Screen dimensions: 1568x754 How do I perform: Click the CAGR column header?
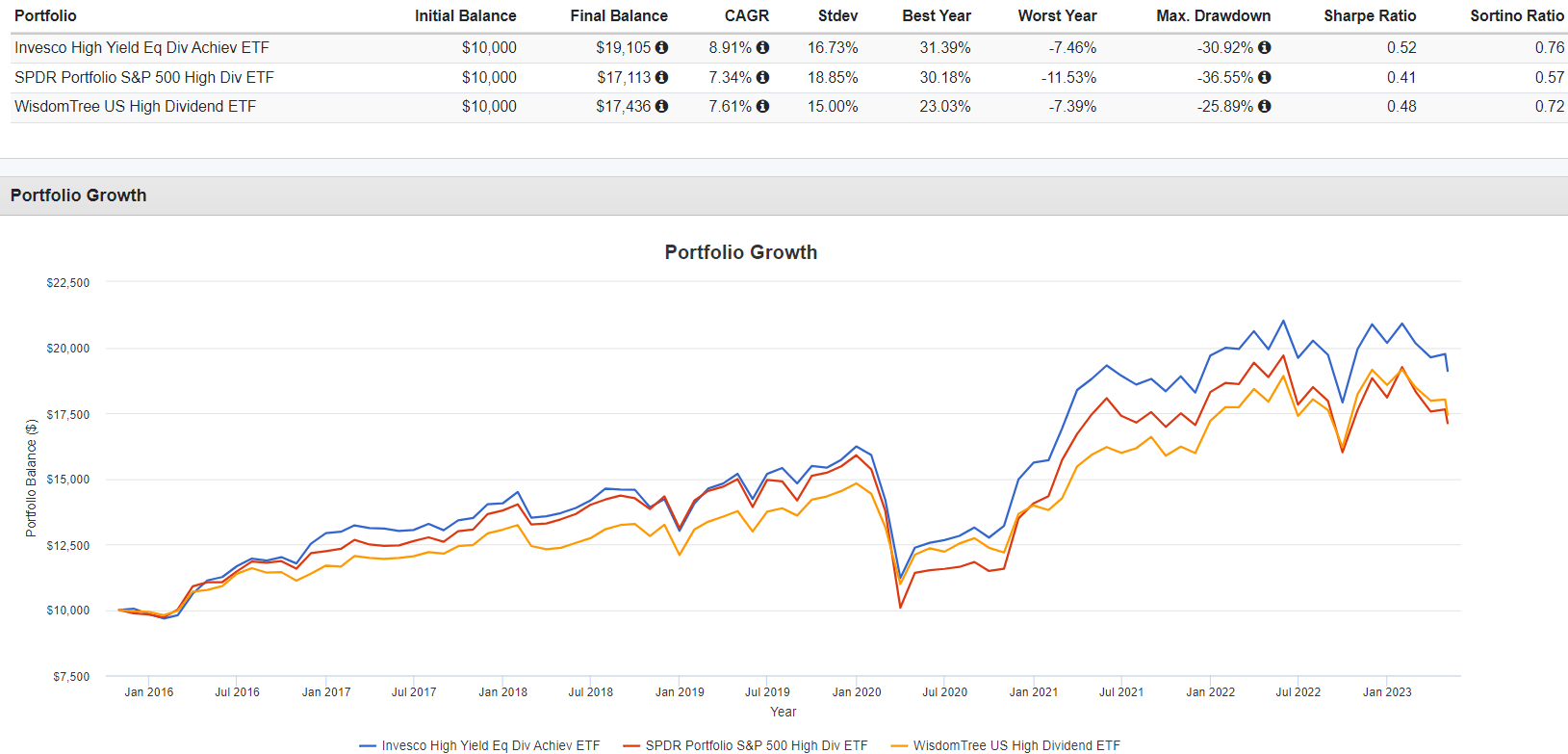tap(747, 15)
